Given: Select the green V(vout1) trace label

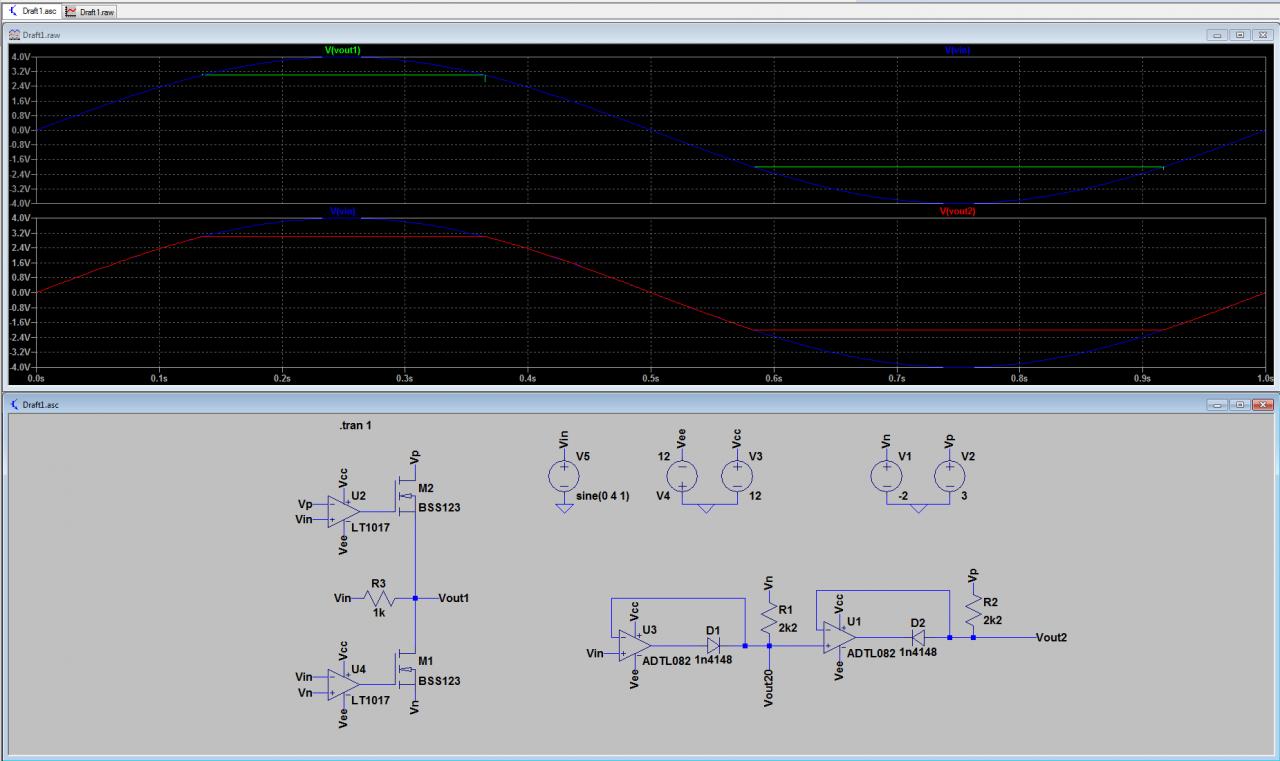Looking at the screenshot, I should pyautogui.click(x=342, y=49).
